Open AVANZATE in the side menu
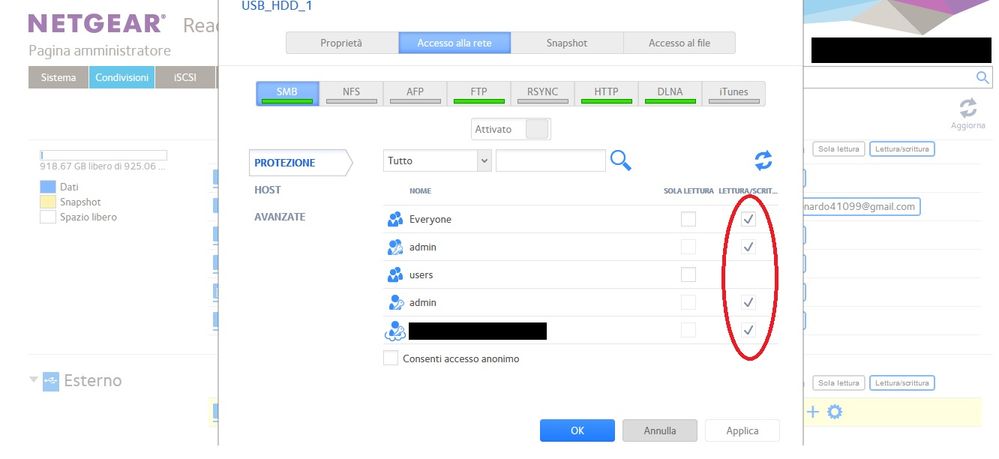Screen dimensions: 999x459 click(280, 217)
